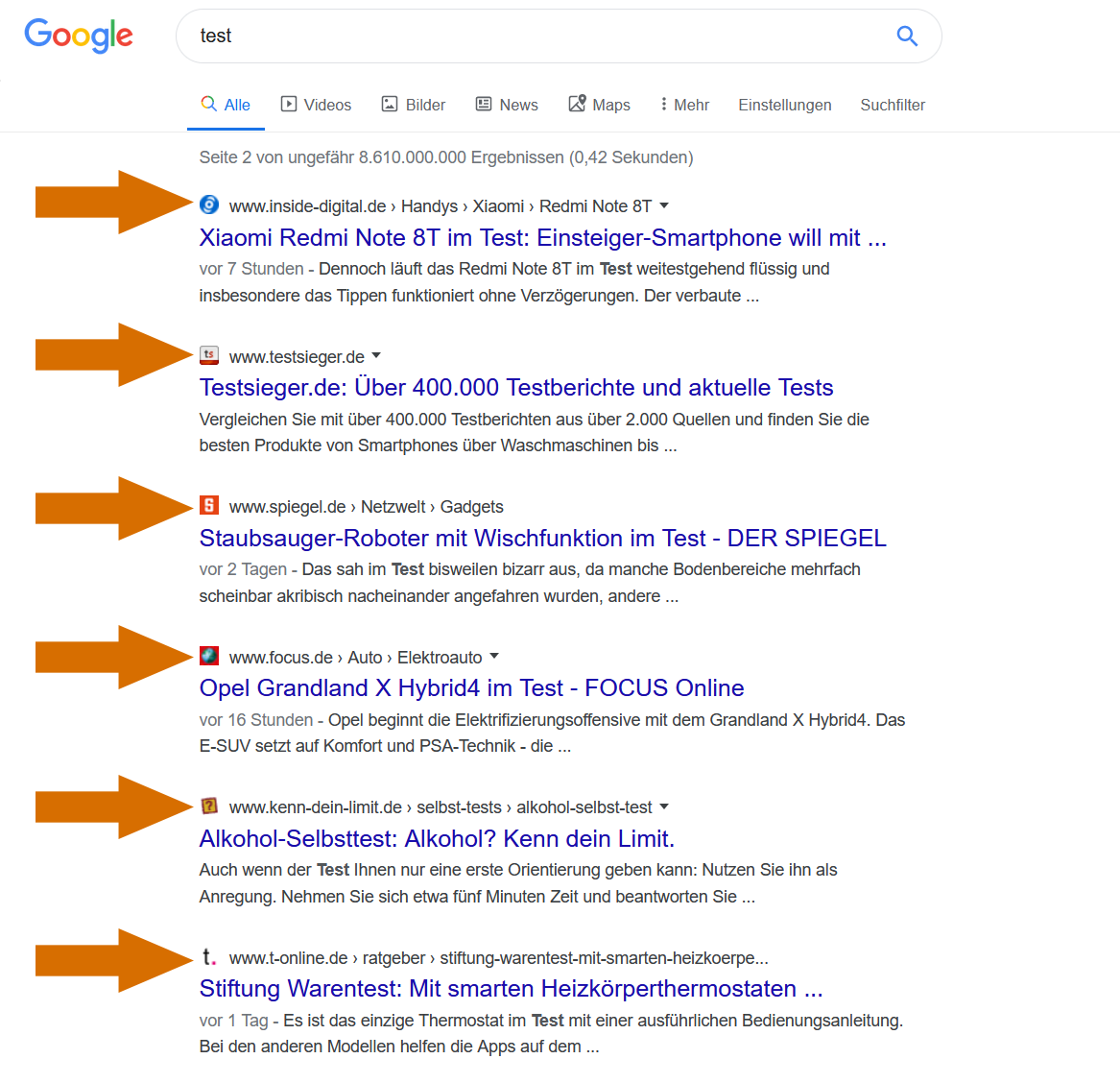Screen dimensions: 1120x1083
Task: Click the focus.de favicon
Action: coord(208,656)
